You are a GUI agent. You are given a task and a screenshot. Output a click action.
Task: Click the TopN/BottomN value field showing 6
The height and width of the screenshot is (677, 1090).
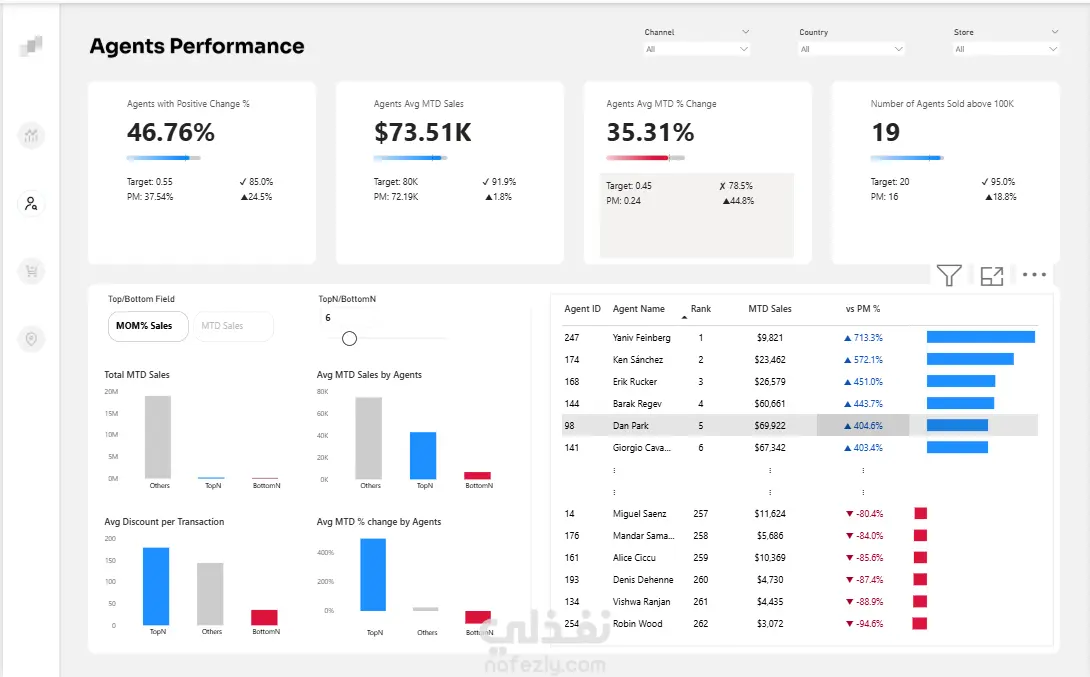coord(348,318)
